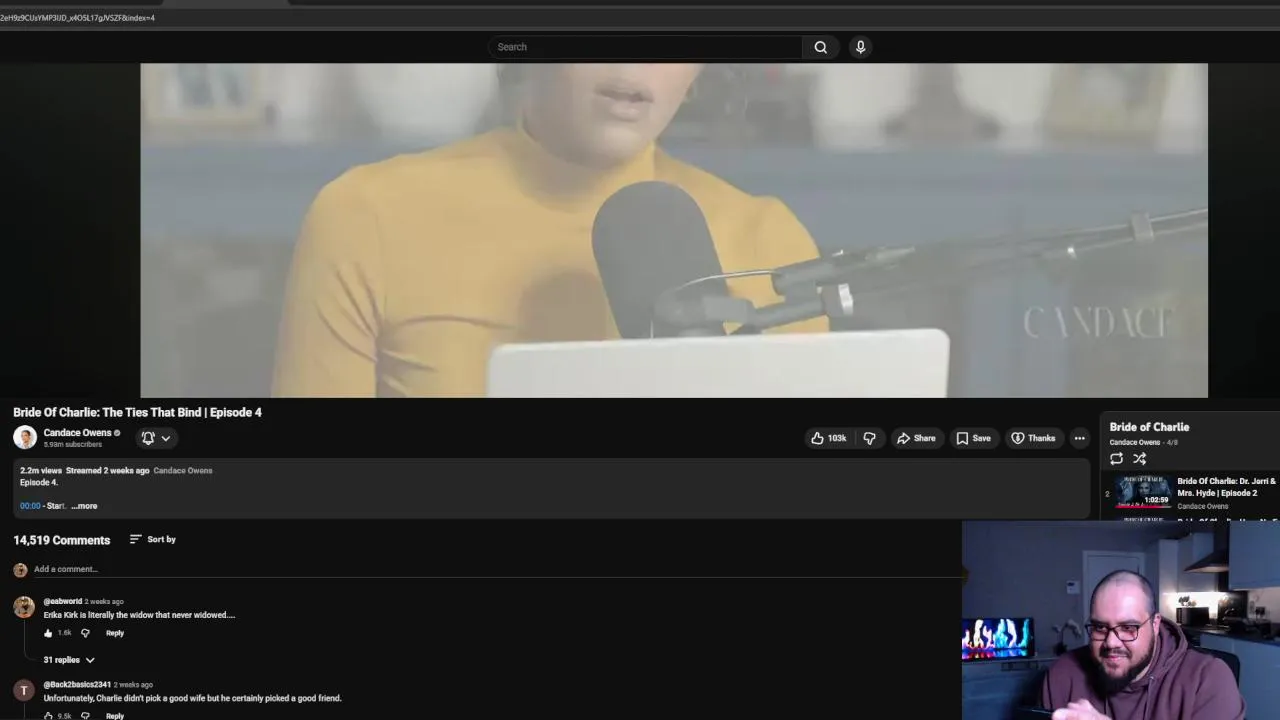Click the notification bell for Candace Owens
Screen dimensions: 1280x720
[148, 438]
